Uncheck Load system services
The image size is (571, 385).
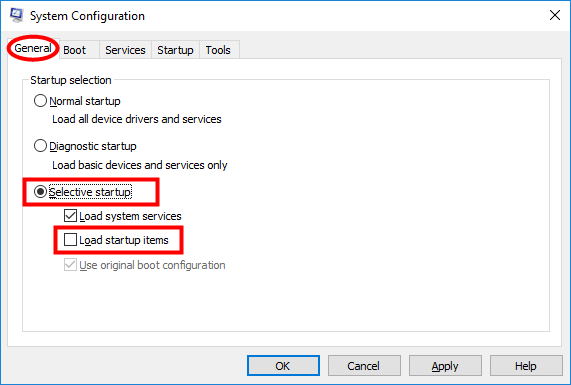[x=70, y=216]
